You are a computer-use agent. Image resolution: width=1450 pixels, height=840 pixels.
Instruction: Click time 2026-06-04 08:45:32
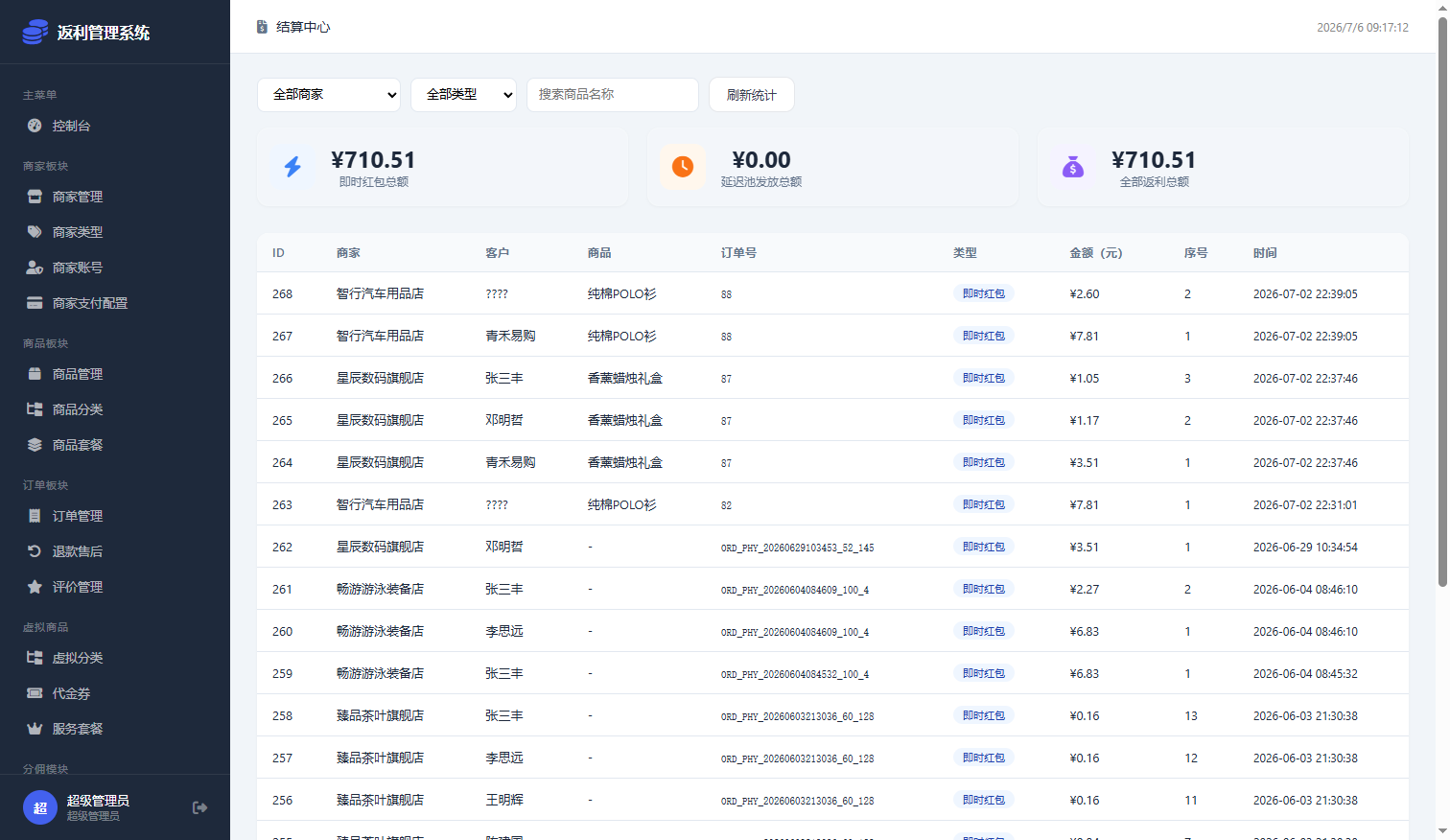1305,673
